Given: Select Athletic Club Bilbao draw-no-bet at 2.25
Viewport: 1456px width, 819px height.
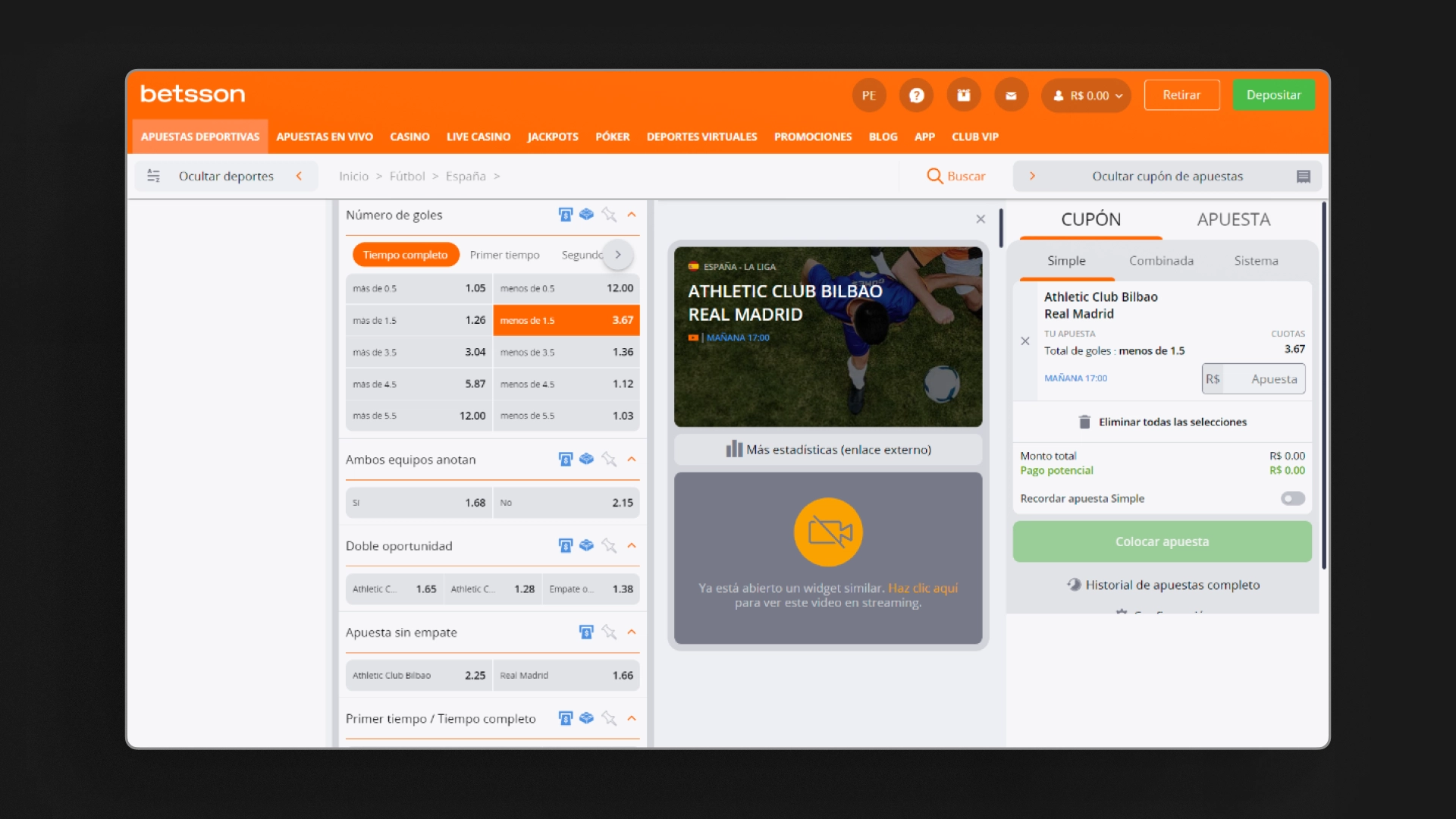Looking at the screenshot, I should pyautogui.click(x=419, y=676).
